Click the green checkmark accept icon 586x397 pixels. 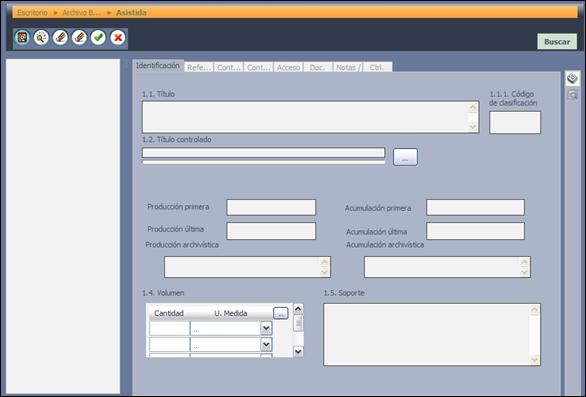(x=98, y=38)
